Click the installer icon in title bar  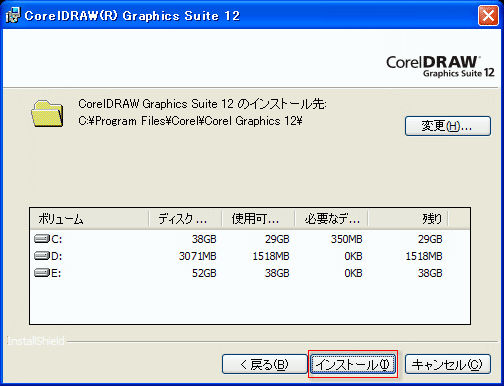coord(13,15)
